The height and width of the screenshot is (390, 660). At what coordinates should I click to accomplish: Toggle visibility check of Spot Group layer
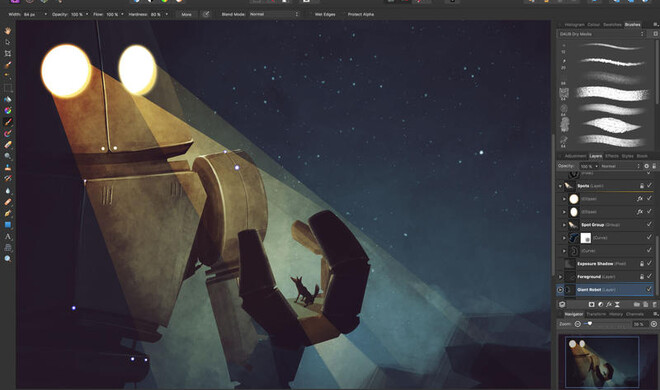pos(649,225)
